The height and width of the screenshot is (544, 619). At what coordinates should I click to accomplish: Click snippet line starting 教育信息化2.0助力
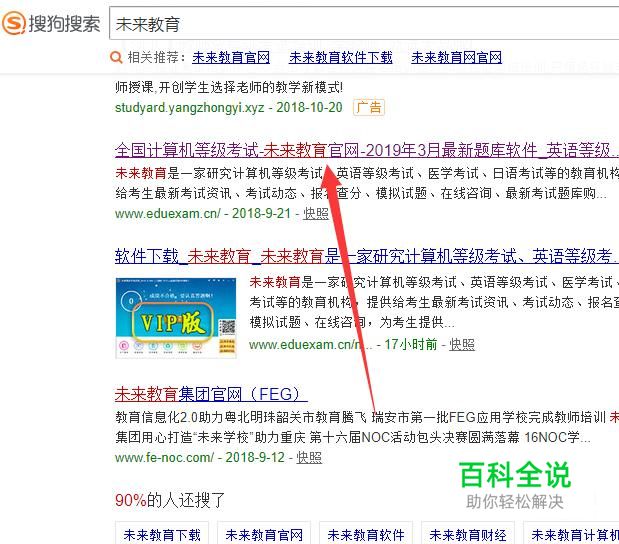[367, 417]
